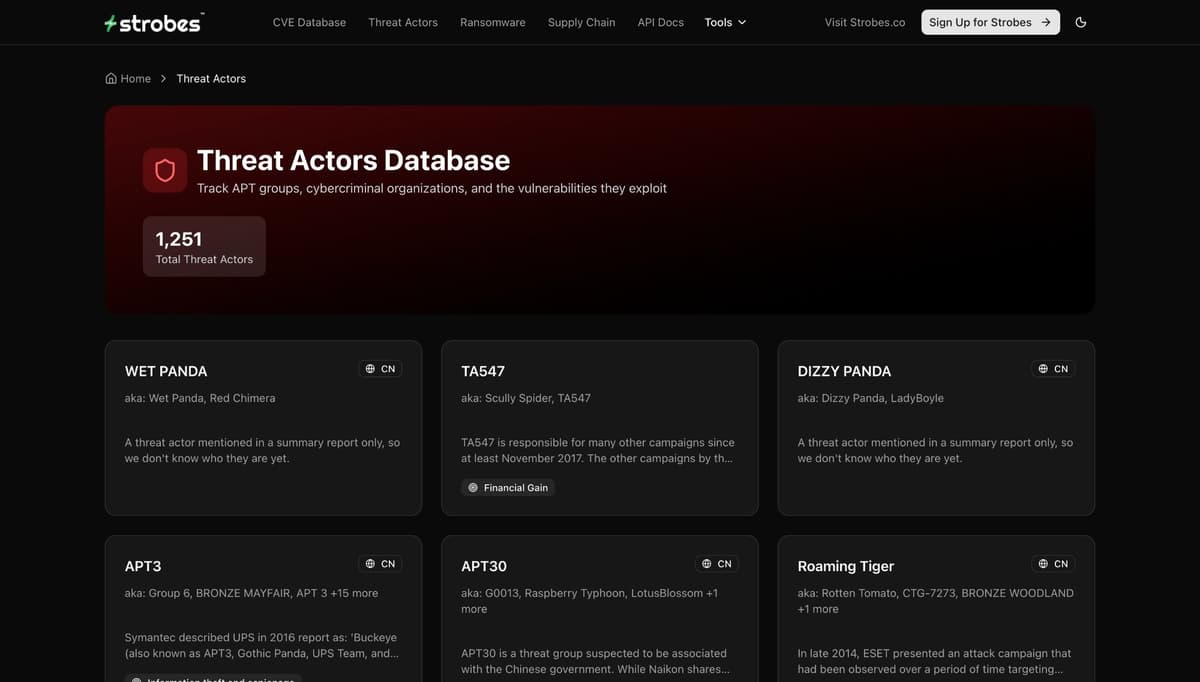Image resolution: width=1200 pixels, height=682 pixels.
Task: Click Visit Strobes.co link
Action: pyautogui.click(x=865, y=22)
